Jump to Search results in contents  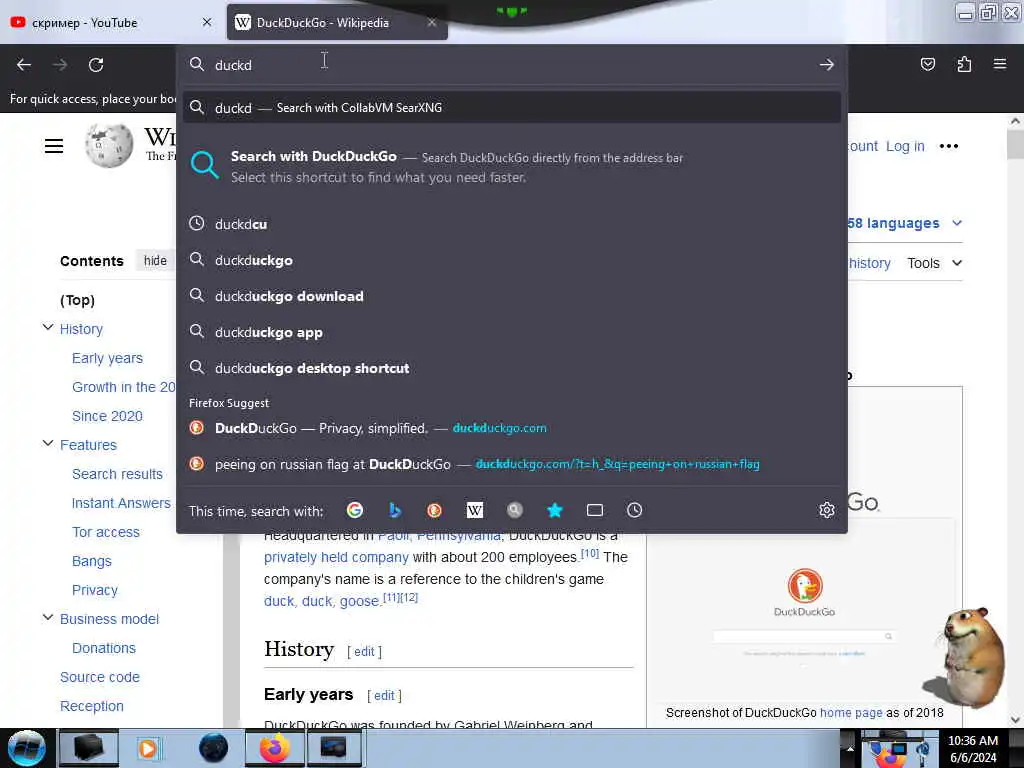click(x=117, y=474)
